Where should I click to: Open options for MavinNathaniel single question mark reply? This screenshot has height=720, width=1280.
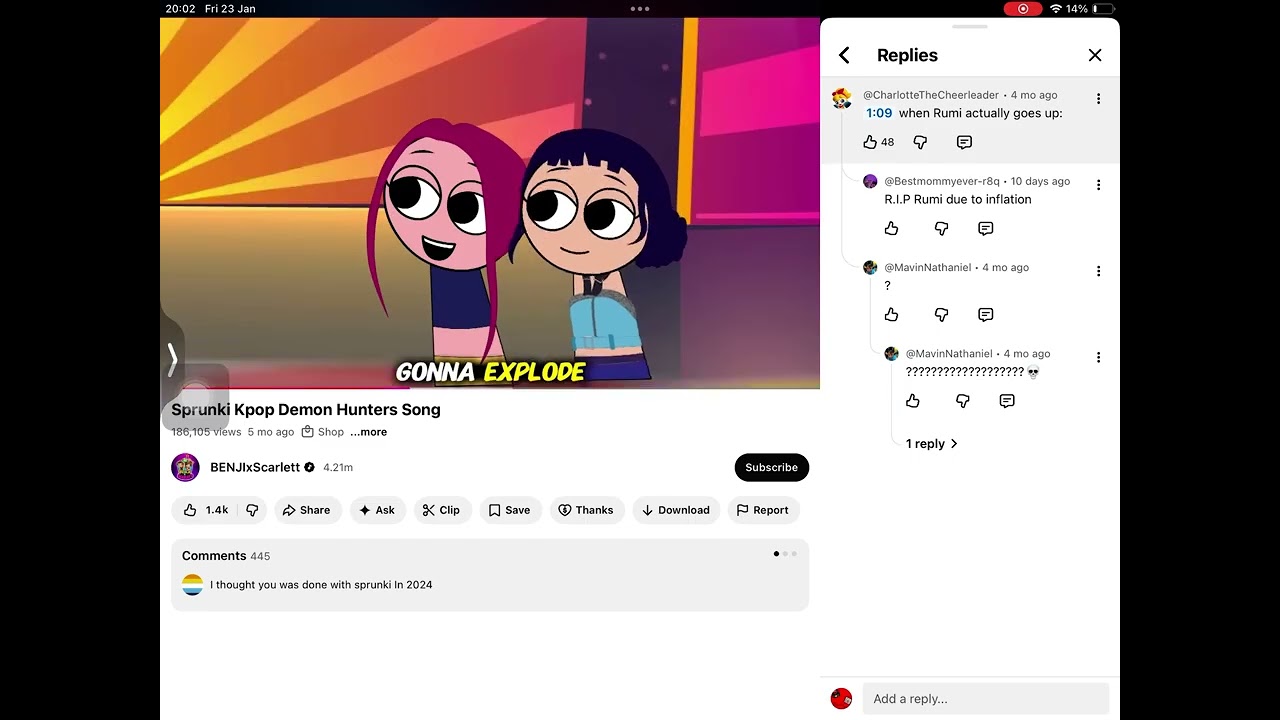pyautogui.click(x=1098, y=271)
